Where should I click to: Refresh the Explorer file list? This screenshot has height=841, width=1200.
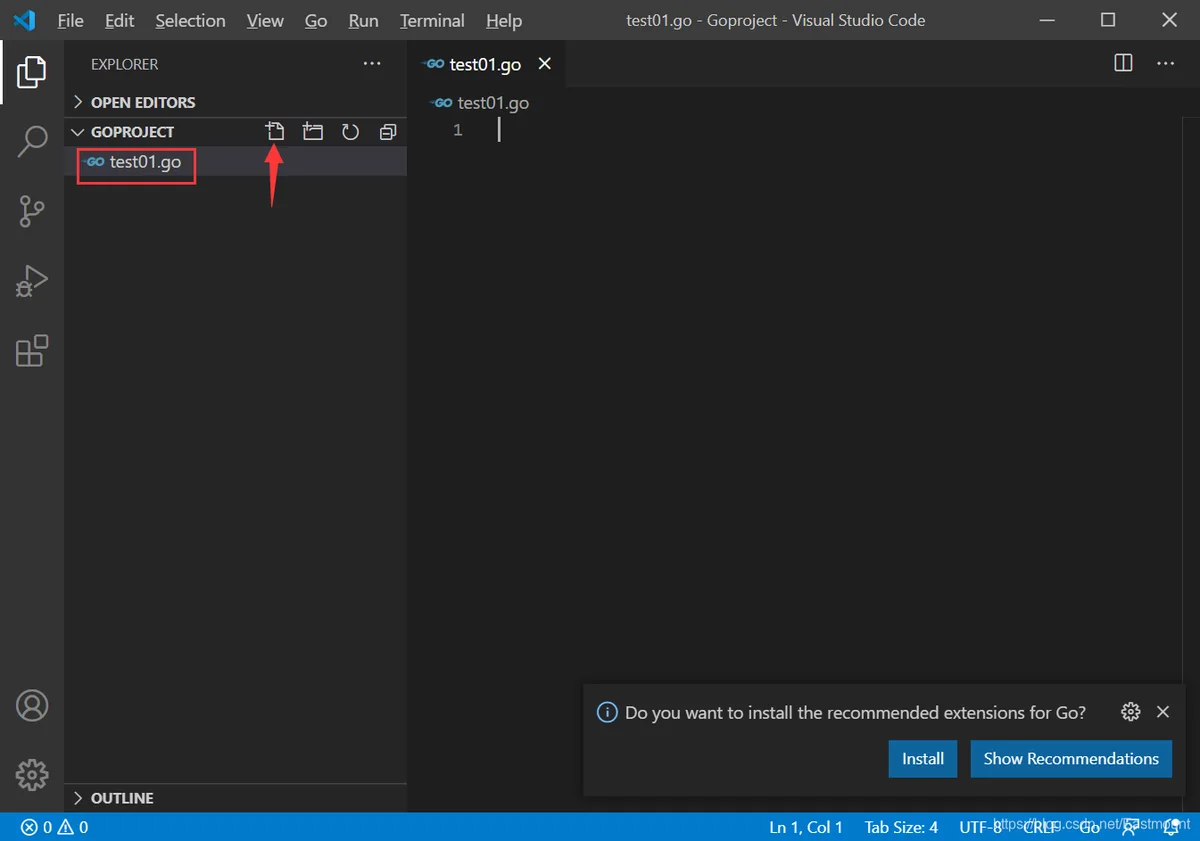point(350,132)
